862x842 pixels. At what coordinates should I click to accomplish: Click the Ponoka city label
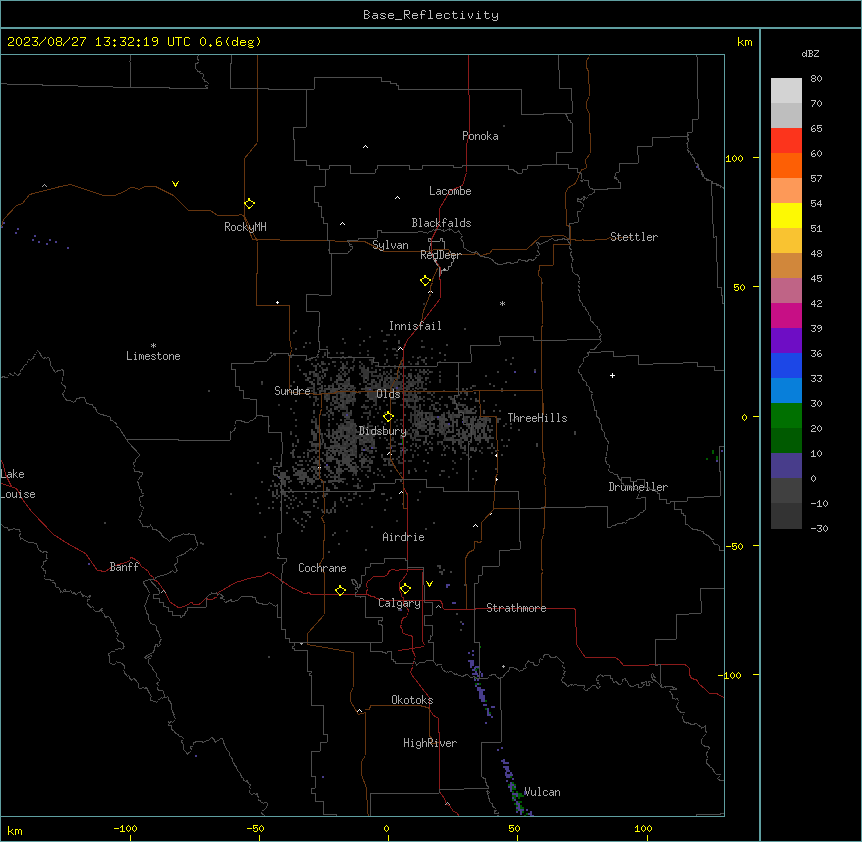click(x=480, y=136)
